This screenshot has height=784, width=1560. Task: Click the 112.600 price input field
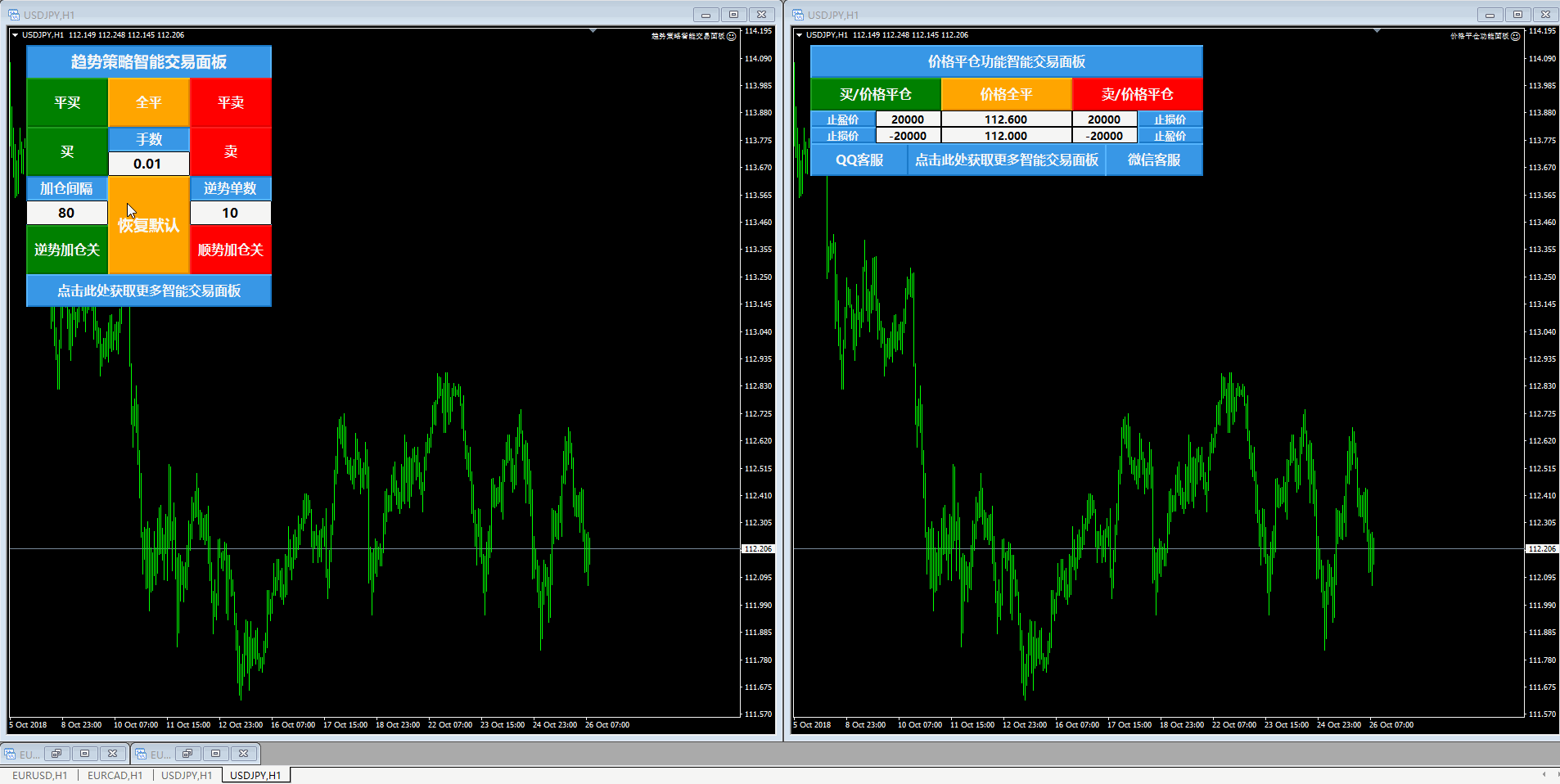1006,119
